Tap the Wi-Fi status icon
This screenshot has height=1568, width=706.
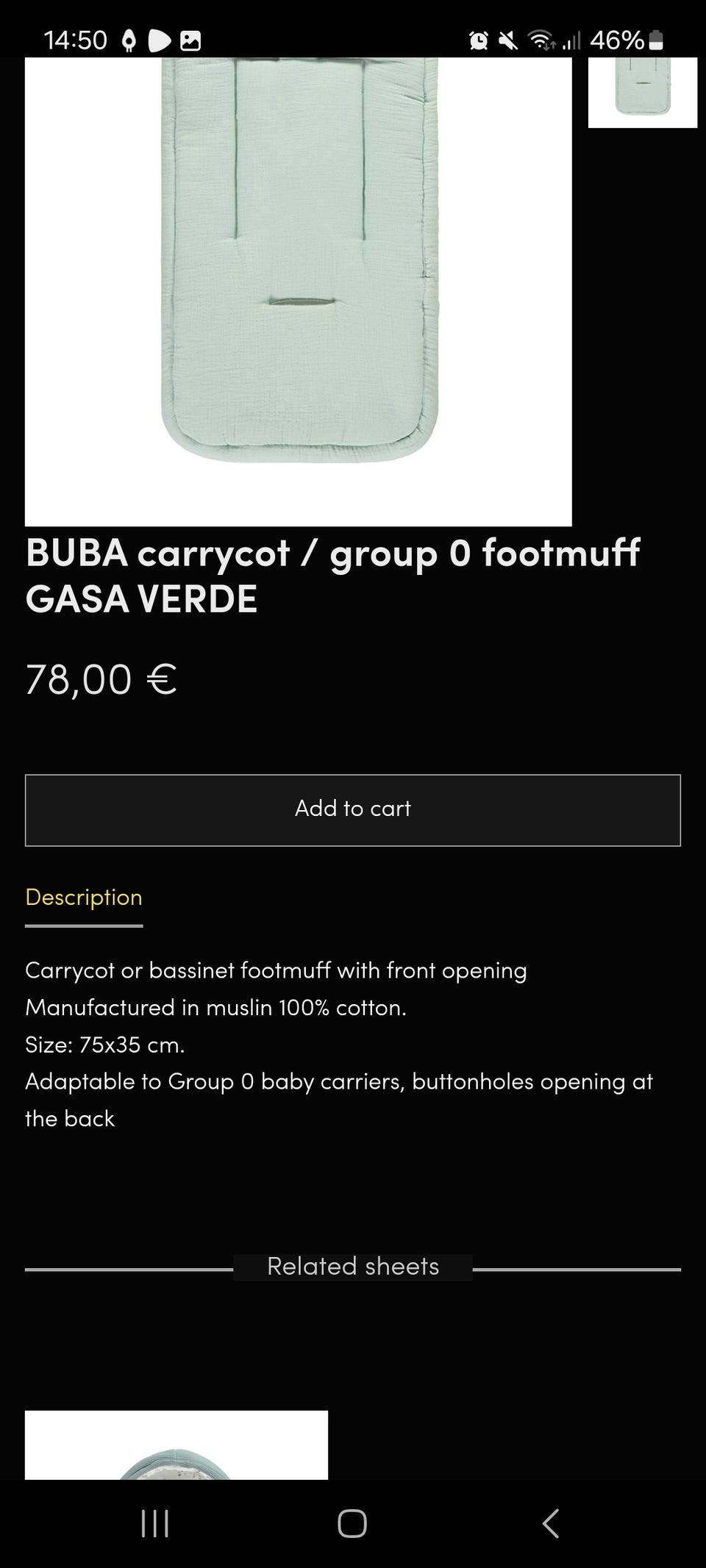[x=541, y=40]
